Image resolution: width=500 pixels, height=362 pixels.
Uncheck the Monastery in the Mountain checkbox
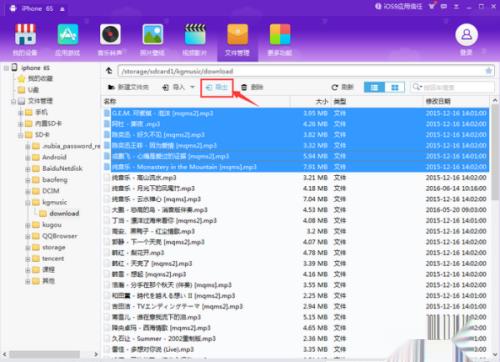(107, 167)
